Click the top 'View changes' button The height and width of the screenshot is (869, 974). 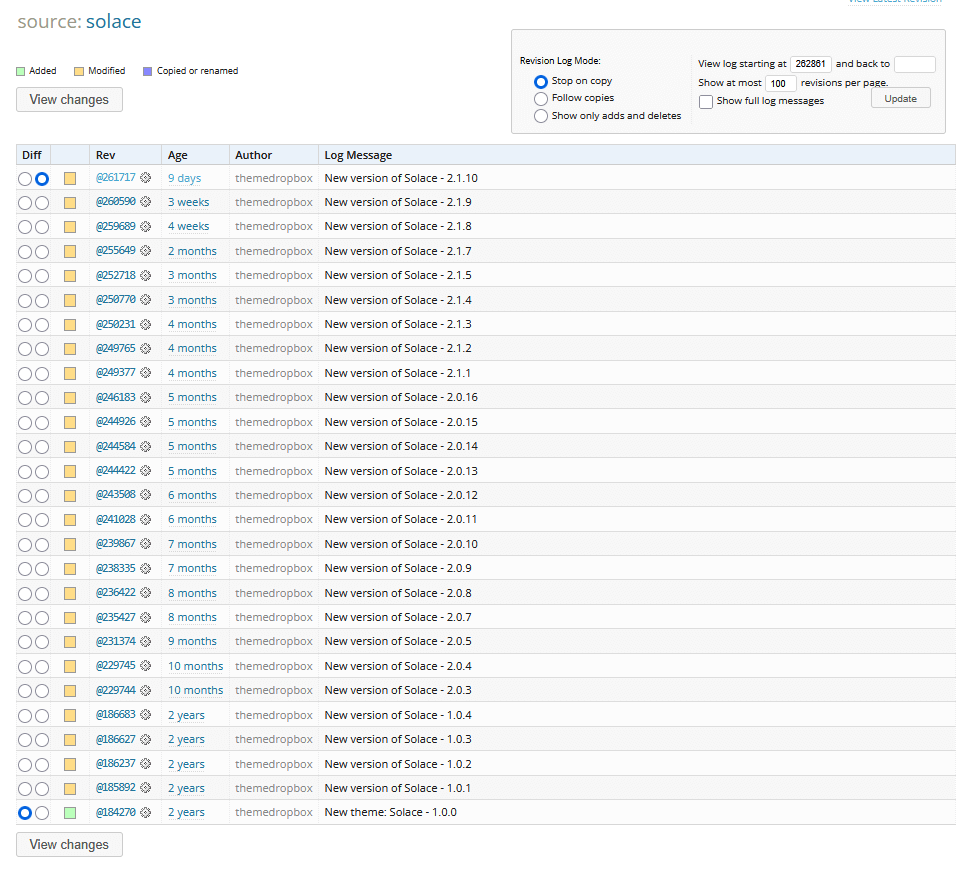point(68,99)
